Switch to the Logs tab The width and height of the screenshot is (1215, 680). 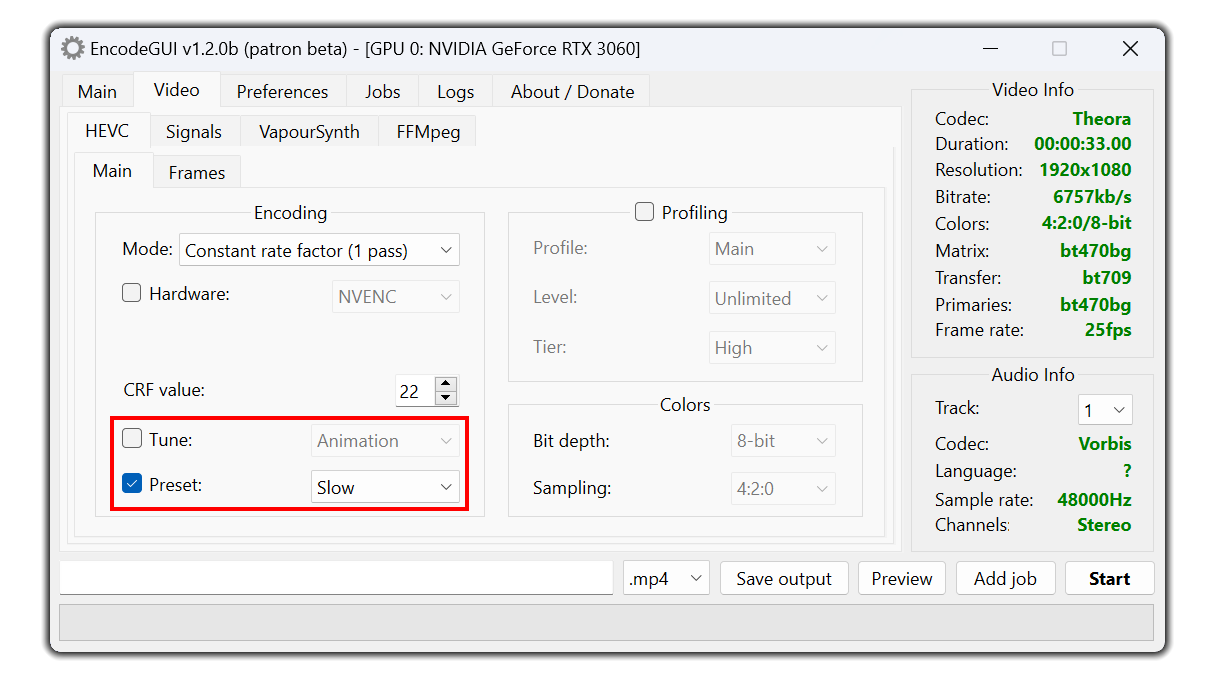click(456, 91)
